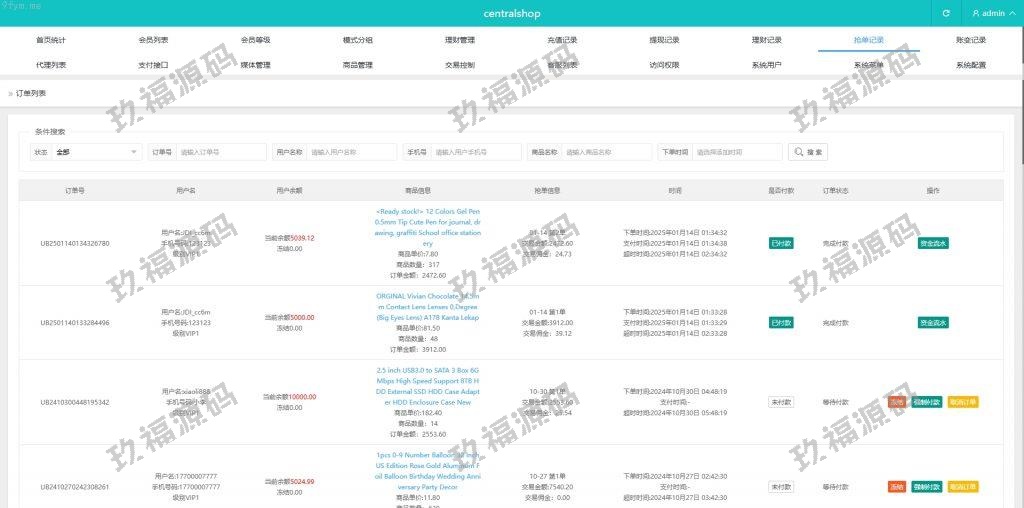Open the admin user menu
The width and height of the screenshot is (1024, 508).
pyautogui.click(x=988, y=13)
